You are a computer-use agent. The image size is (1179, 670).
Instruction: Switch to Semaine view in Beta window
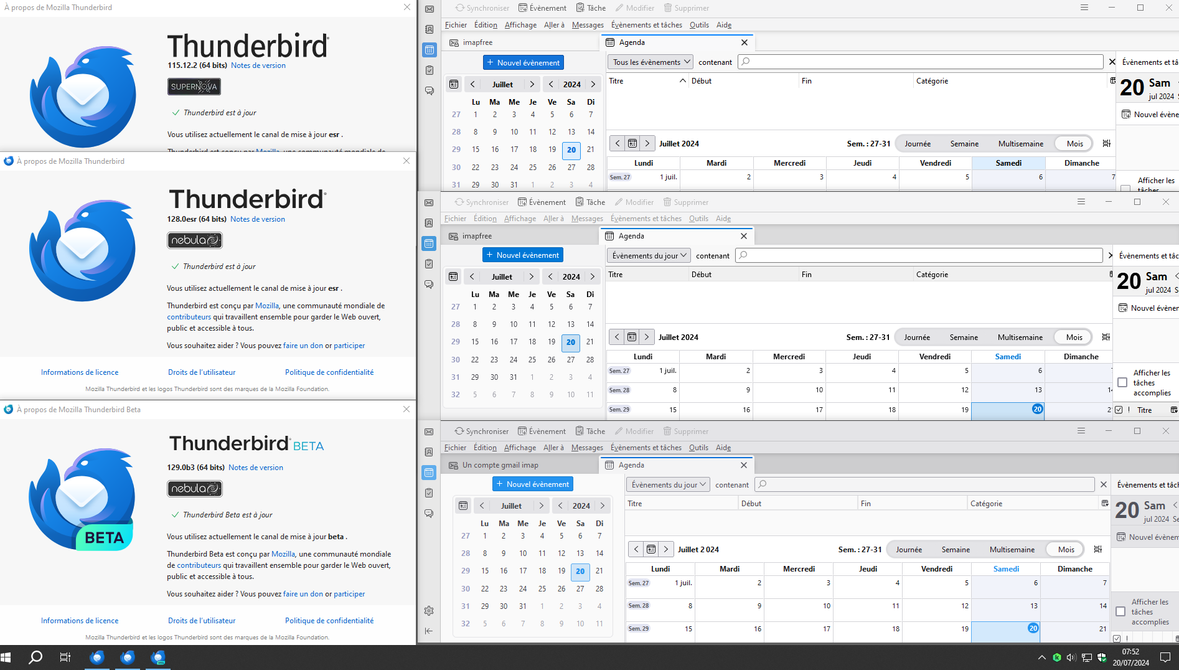click(x=955, y=549)
